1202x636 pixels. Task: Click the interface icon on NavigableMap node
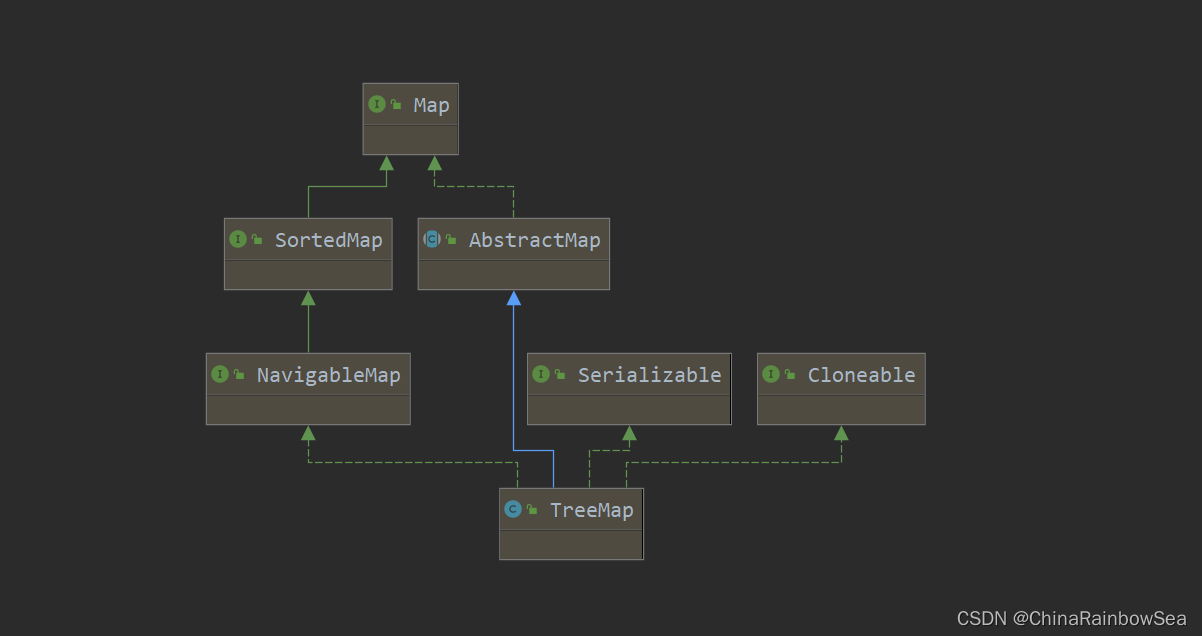220,374
